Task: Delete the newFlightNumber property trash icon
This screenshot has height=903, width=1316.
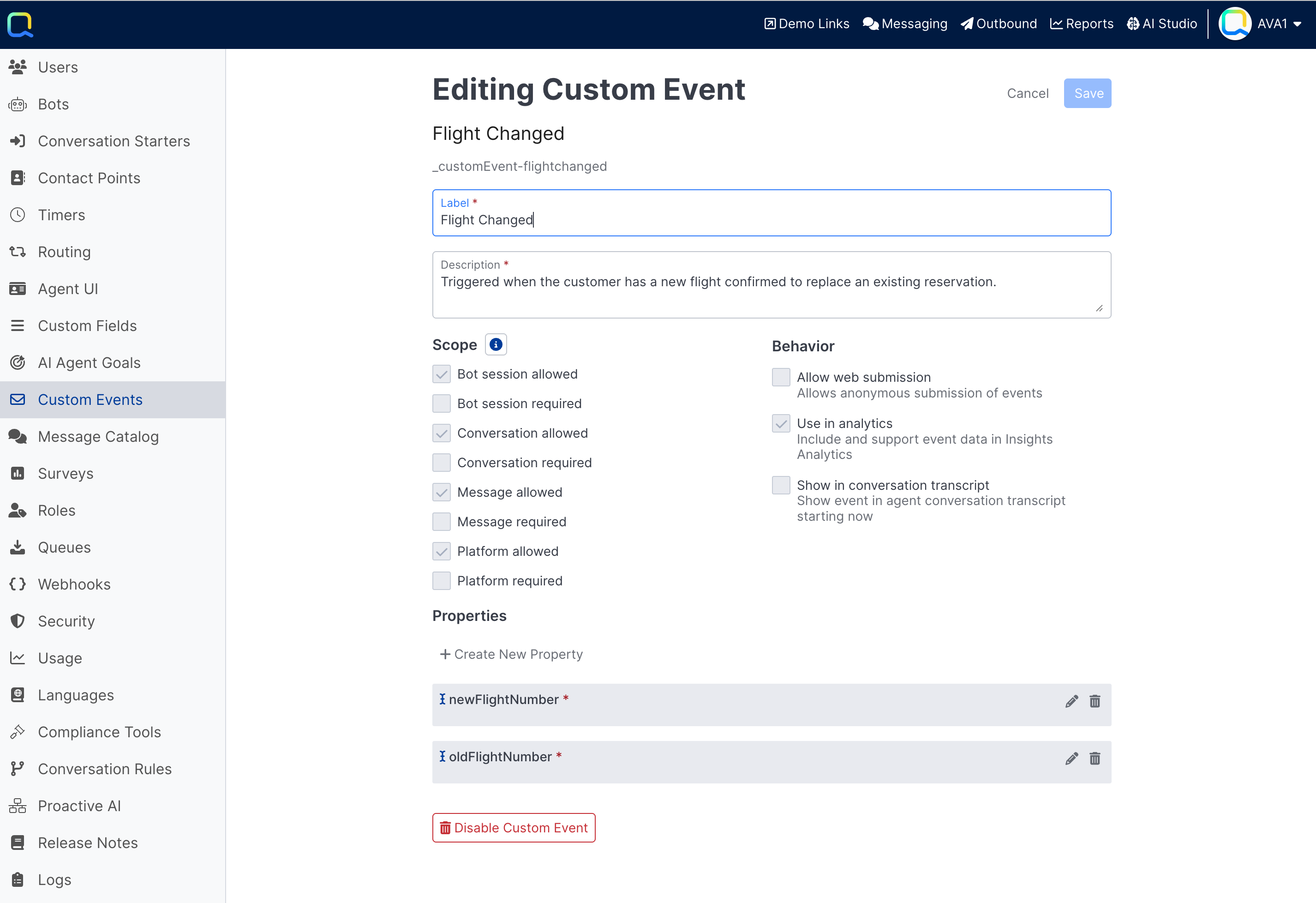Action: 1095,701
